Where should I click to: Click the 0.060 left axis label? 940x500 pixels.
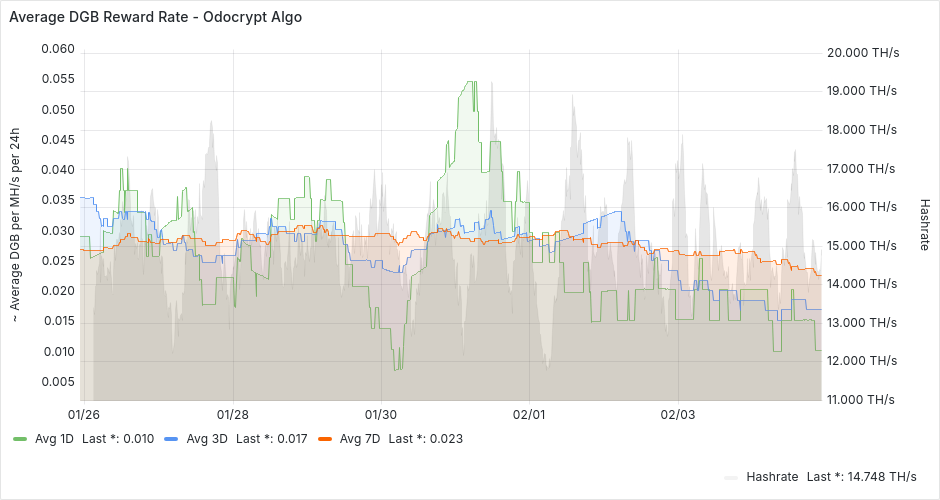point(57,49)
